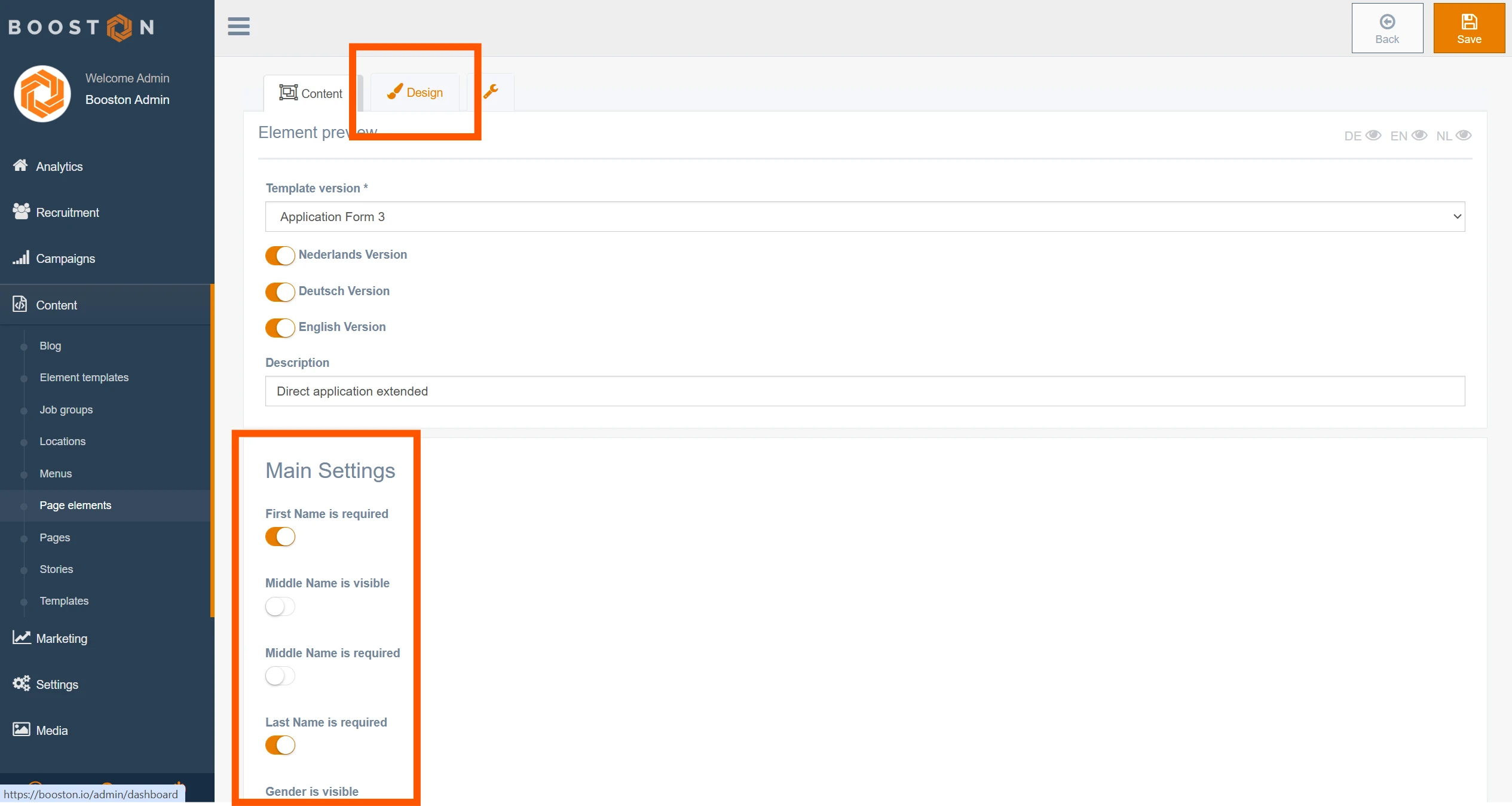
Task: Click into the Description text field
Action: point(864,391)
